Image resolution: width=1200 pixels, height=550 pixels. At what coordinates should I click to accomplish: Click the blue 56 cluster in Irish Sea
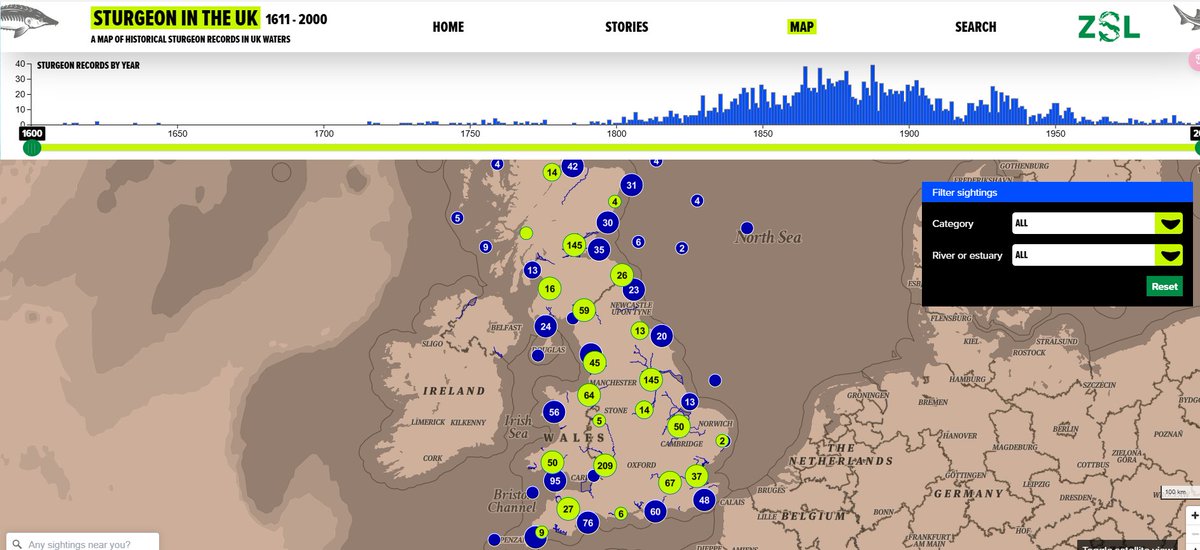[553, 413]
